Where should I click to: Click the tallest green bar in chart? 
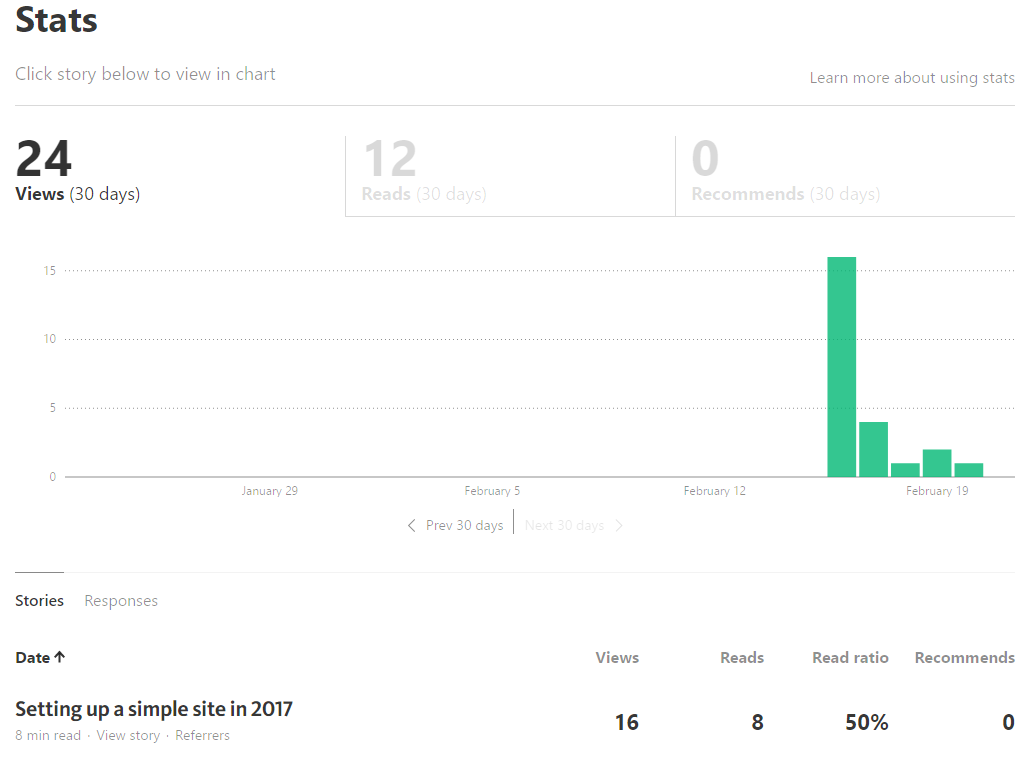tap(841, 367)
